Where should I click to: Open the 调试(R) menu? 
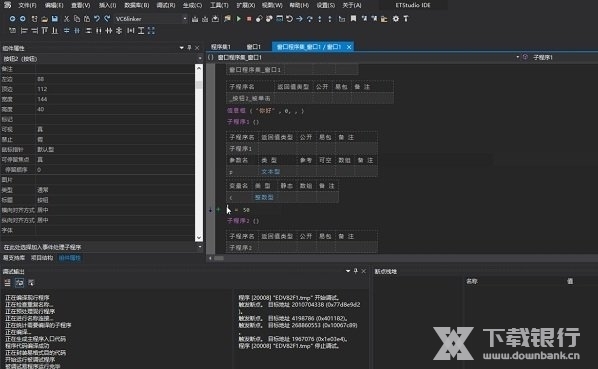pos(166,5)
